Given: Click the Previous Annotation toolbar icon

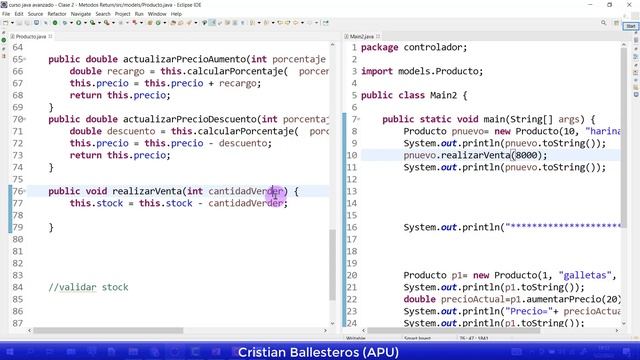Looking at the screenshot, I should click(x=266, y=23).
